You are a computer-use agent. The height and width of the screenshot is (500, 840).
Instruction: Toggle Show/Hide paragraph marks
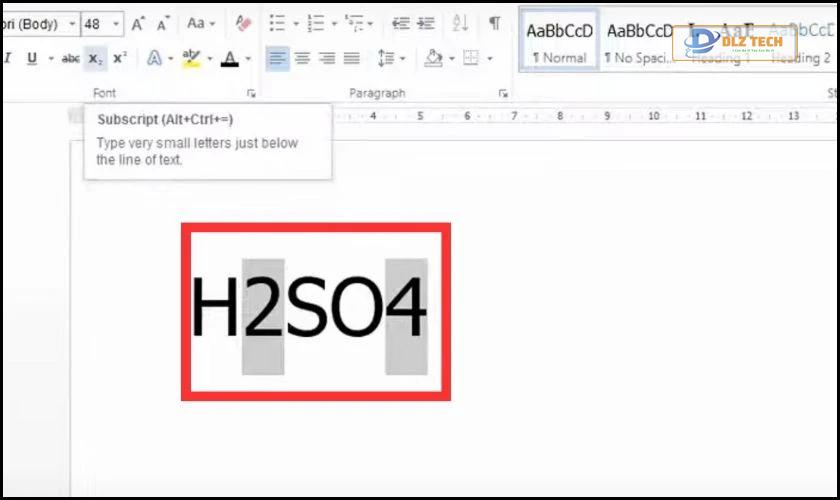(x=494, y=24)
